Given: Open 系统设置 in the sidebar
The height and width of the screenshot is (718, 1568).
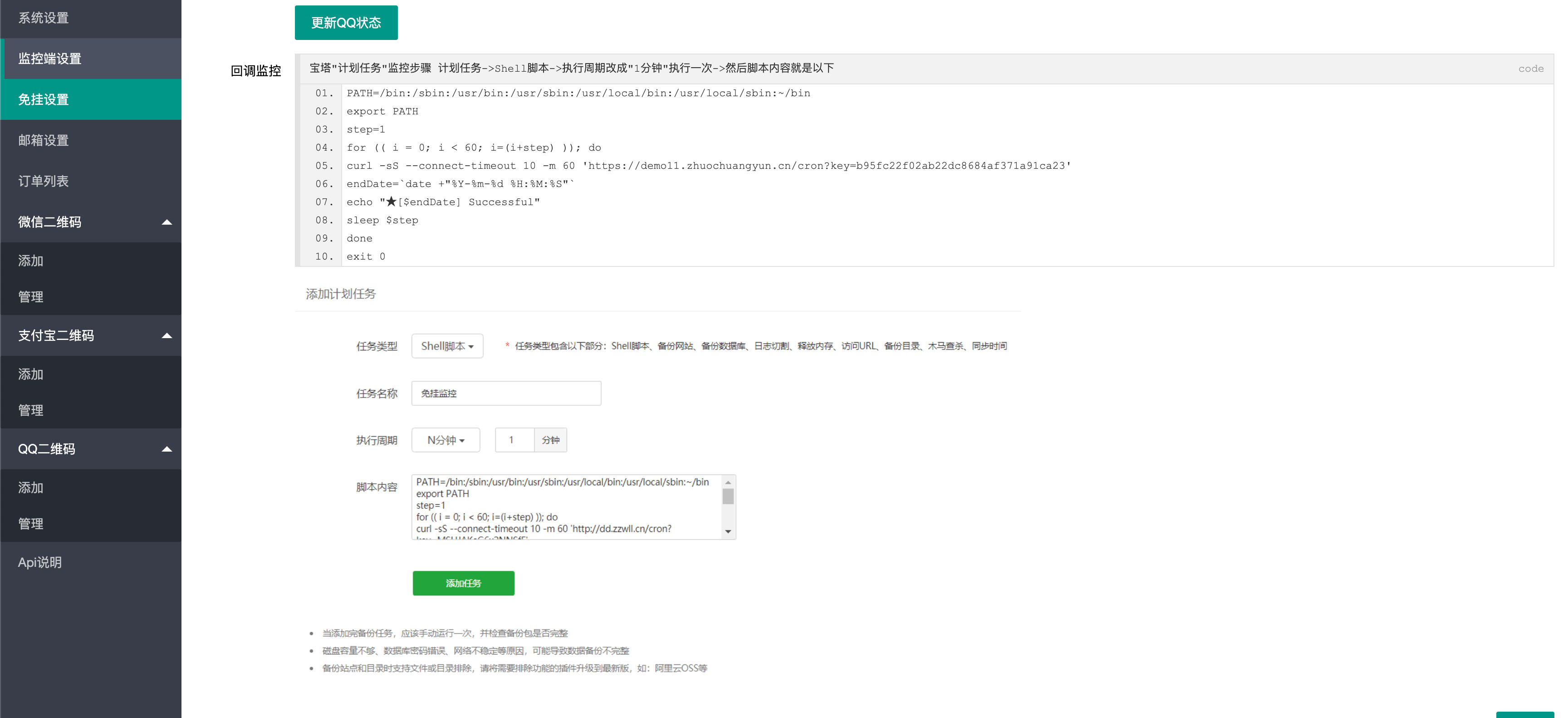Looking at the screenshot, I should (91, 18).
